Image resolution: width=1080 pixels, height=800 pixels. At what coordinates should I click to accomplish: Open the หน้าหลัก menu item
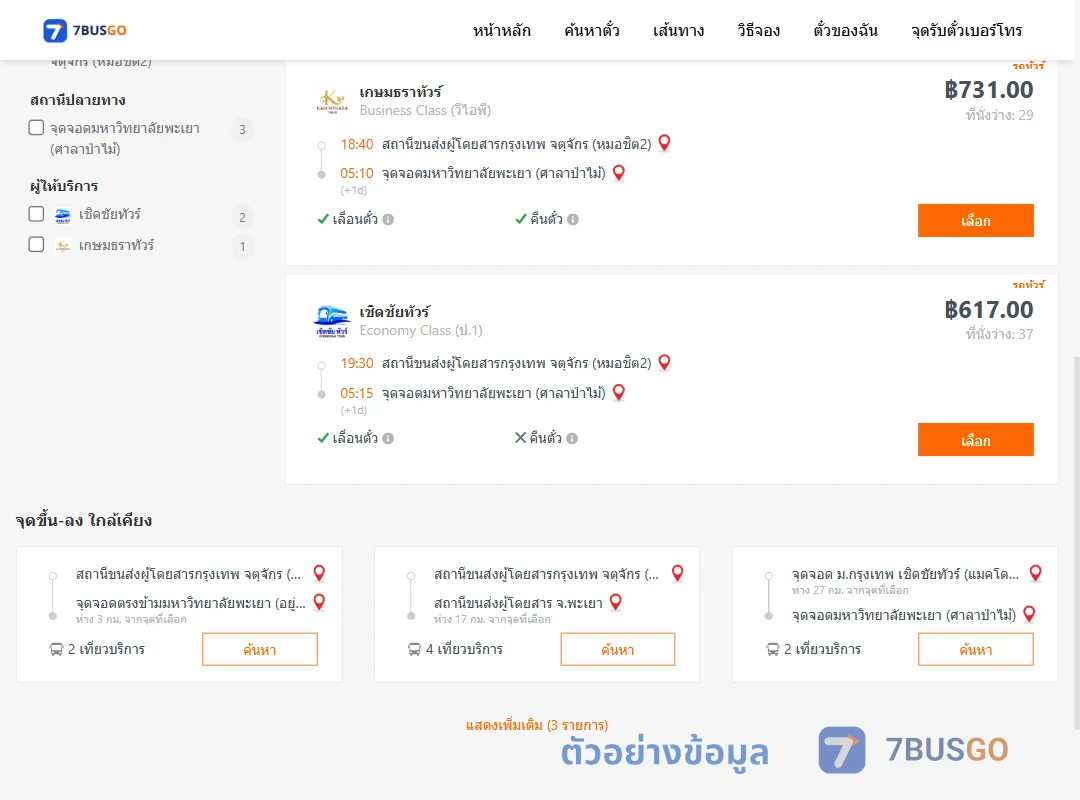click(x=501, y=30)
